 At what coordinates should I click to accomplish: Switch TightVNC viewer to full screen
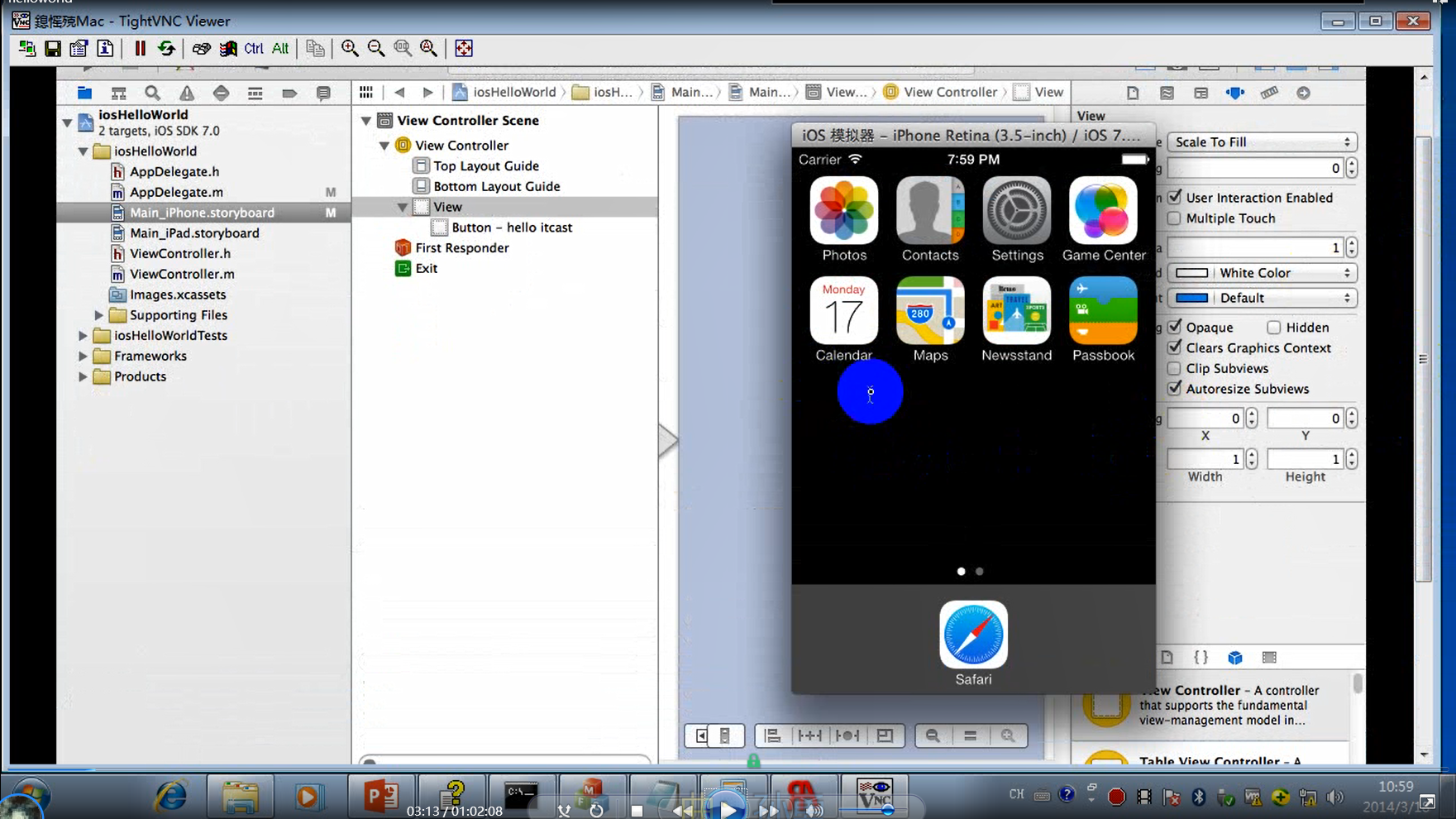click(464, 49)
